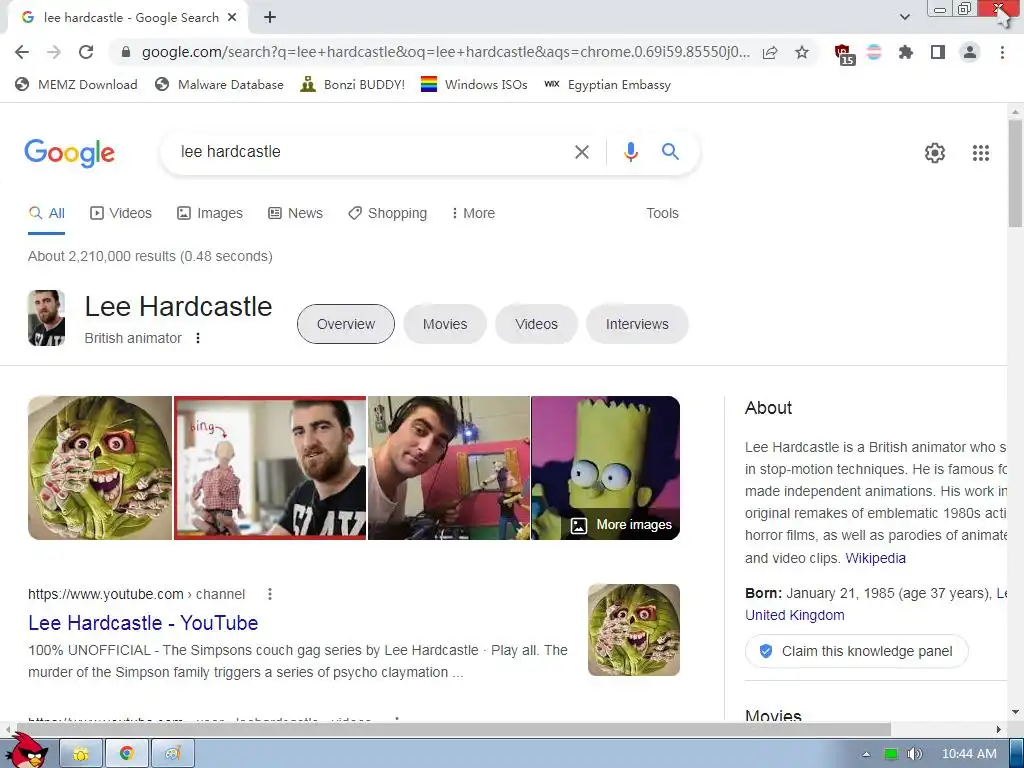Switch to the Shopping search tab

point(387,214)
